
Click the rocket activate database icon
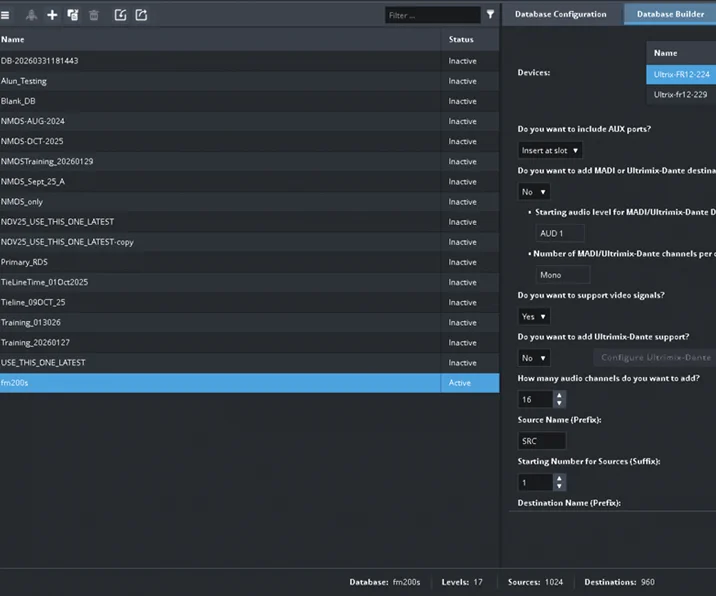tap(31, 15)
